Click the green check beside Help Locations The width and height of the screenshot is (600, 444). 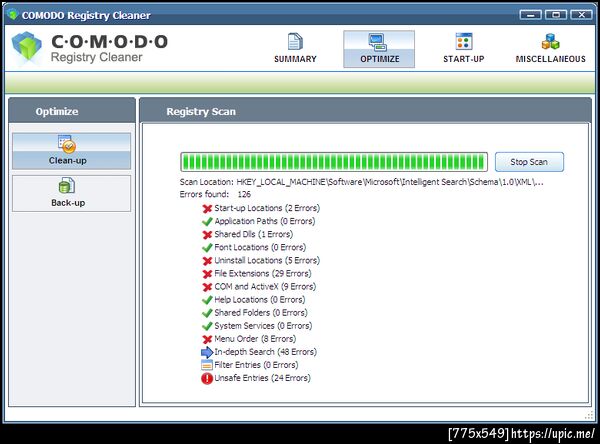[207, 300]
